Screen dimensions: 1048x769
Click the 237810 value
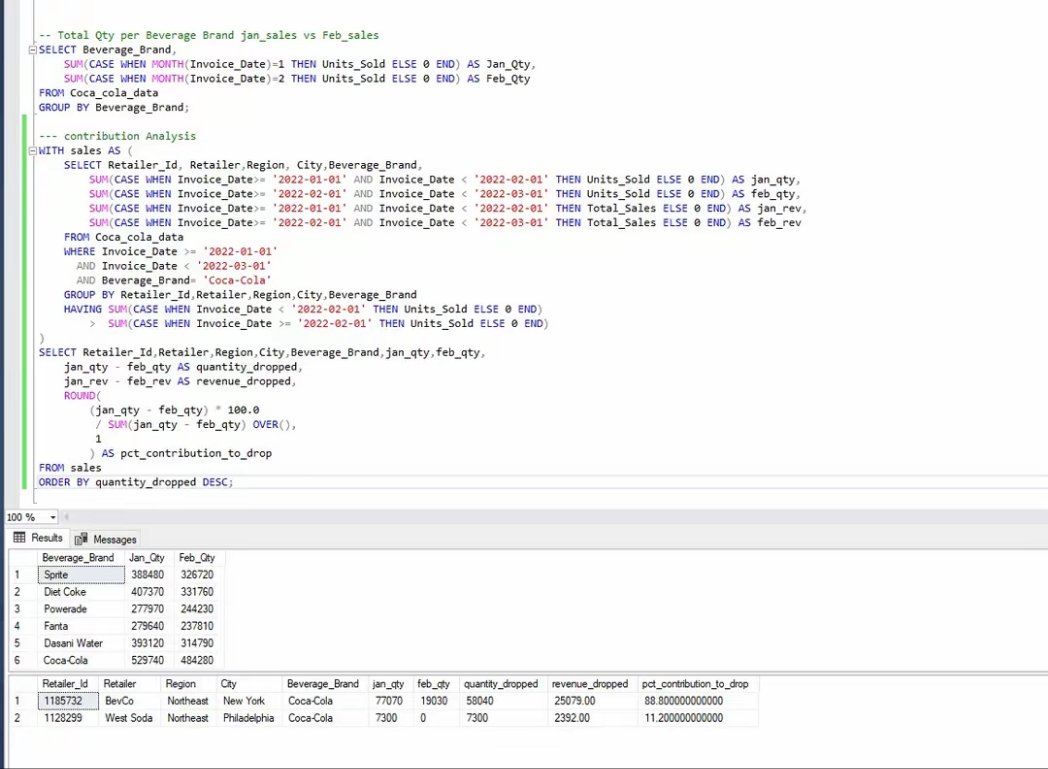(197, 626)
